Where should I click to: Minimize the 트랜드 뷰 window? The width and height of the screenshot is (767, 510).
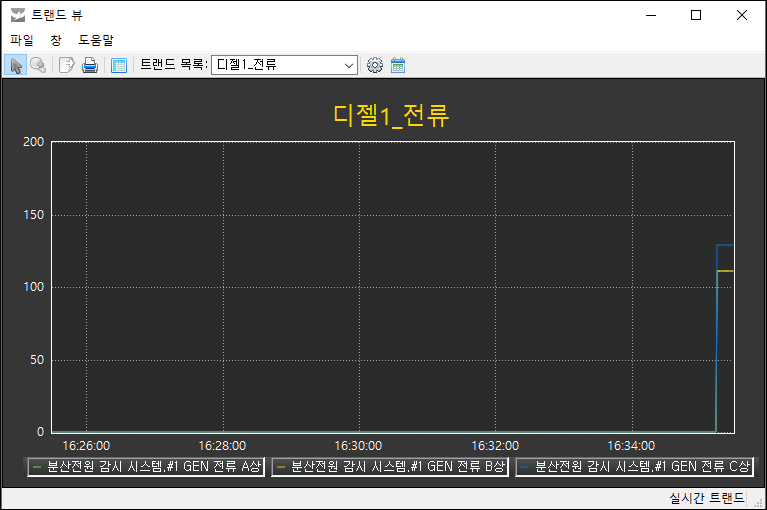pyautogui.click(x=651, y=15)
